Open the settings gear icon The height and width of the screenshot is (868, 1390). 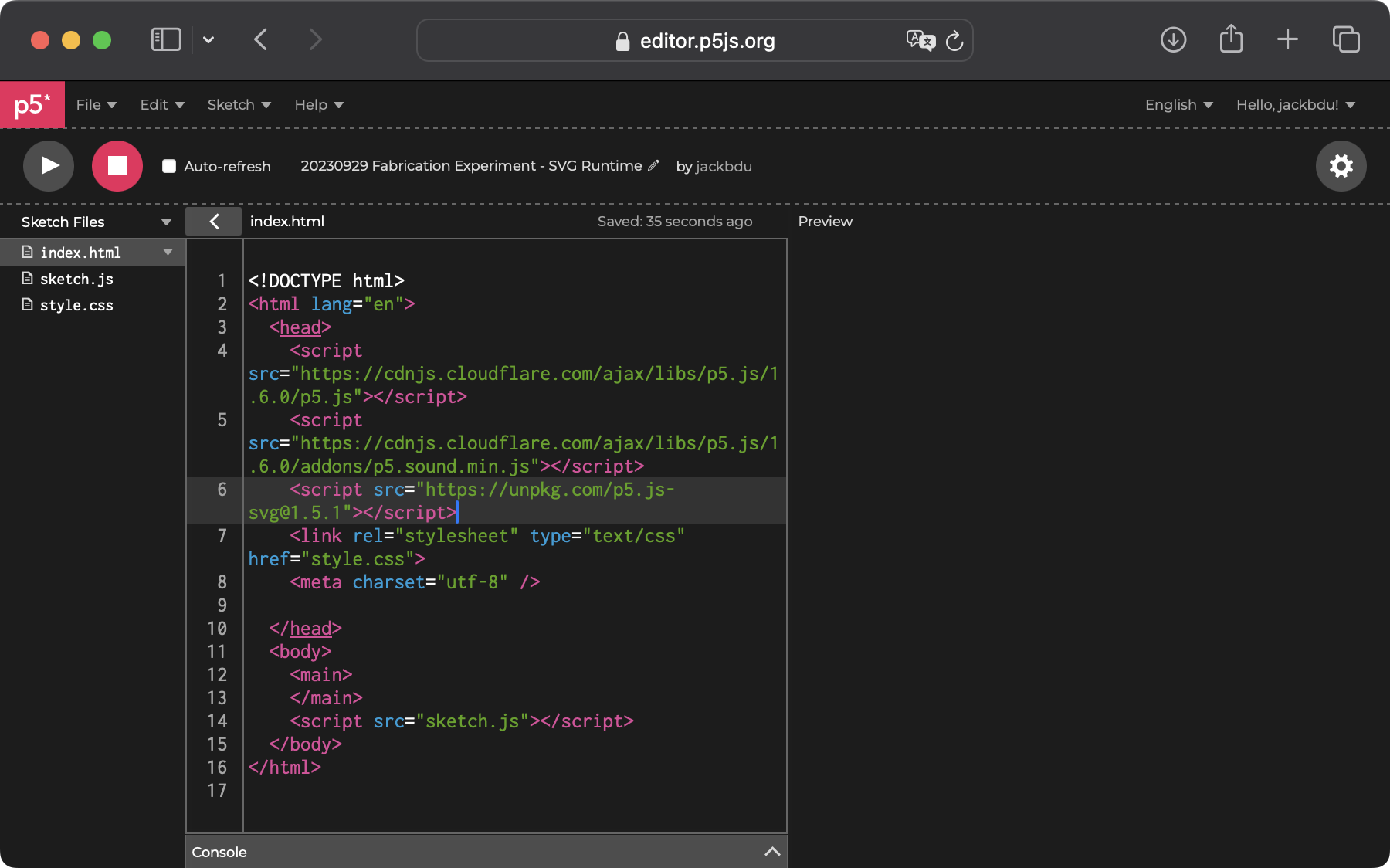1341,166
